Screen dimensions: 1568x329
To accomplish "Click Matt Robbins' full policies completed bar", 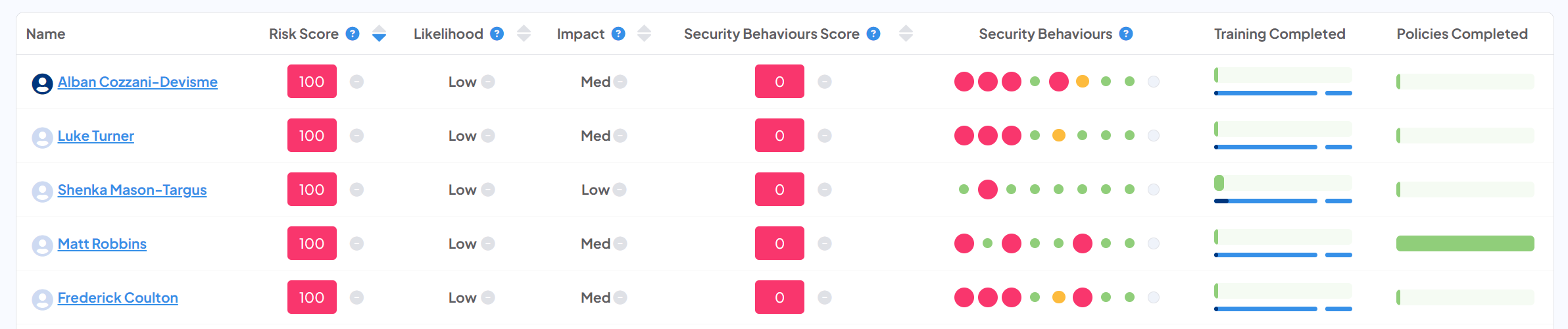I will pos(1465,243).
